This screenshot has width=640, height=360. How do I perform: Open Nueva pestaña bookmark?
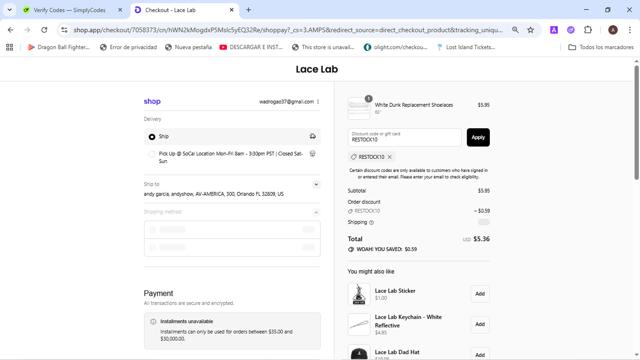[x=188, y=47]
